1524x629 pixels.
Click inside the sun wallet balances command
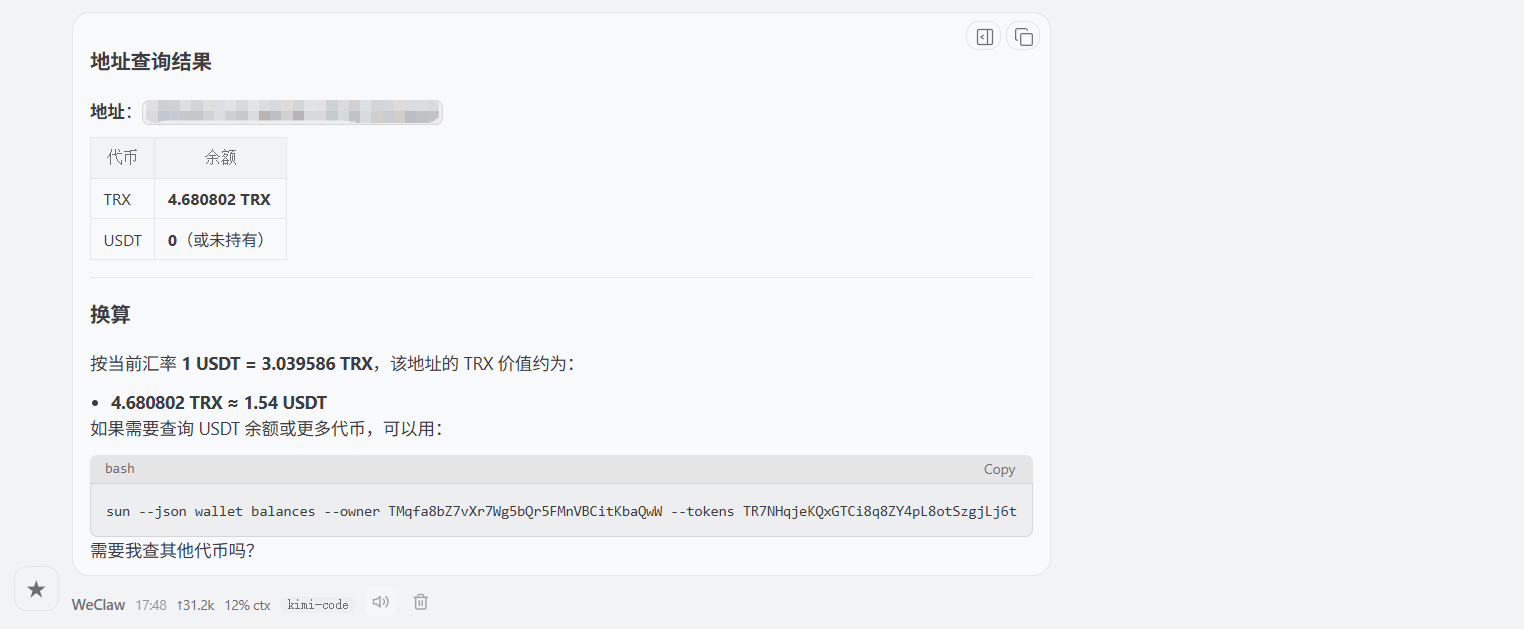point(560,511)
